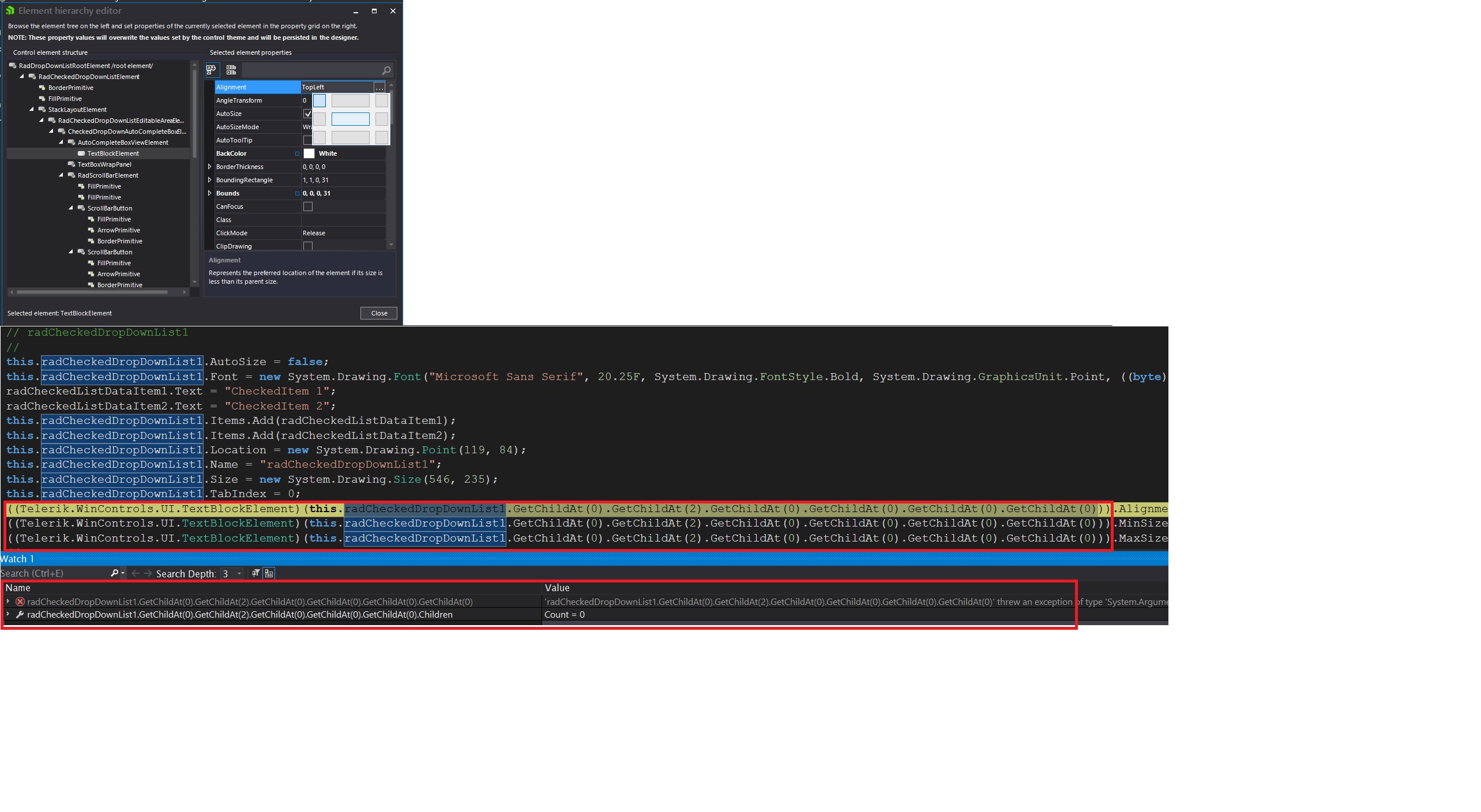
Task: Click the Close button
Action: pos(379,313)
